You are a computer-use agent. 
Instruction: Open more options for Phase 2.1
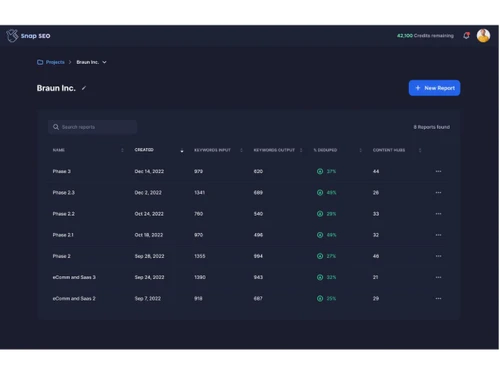438,235
